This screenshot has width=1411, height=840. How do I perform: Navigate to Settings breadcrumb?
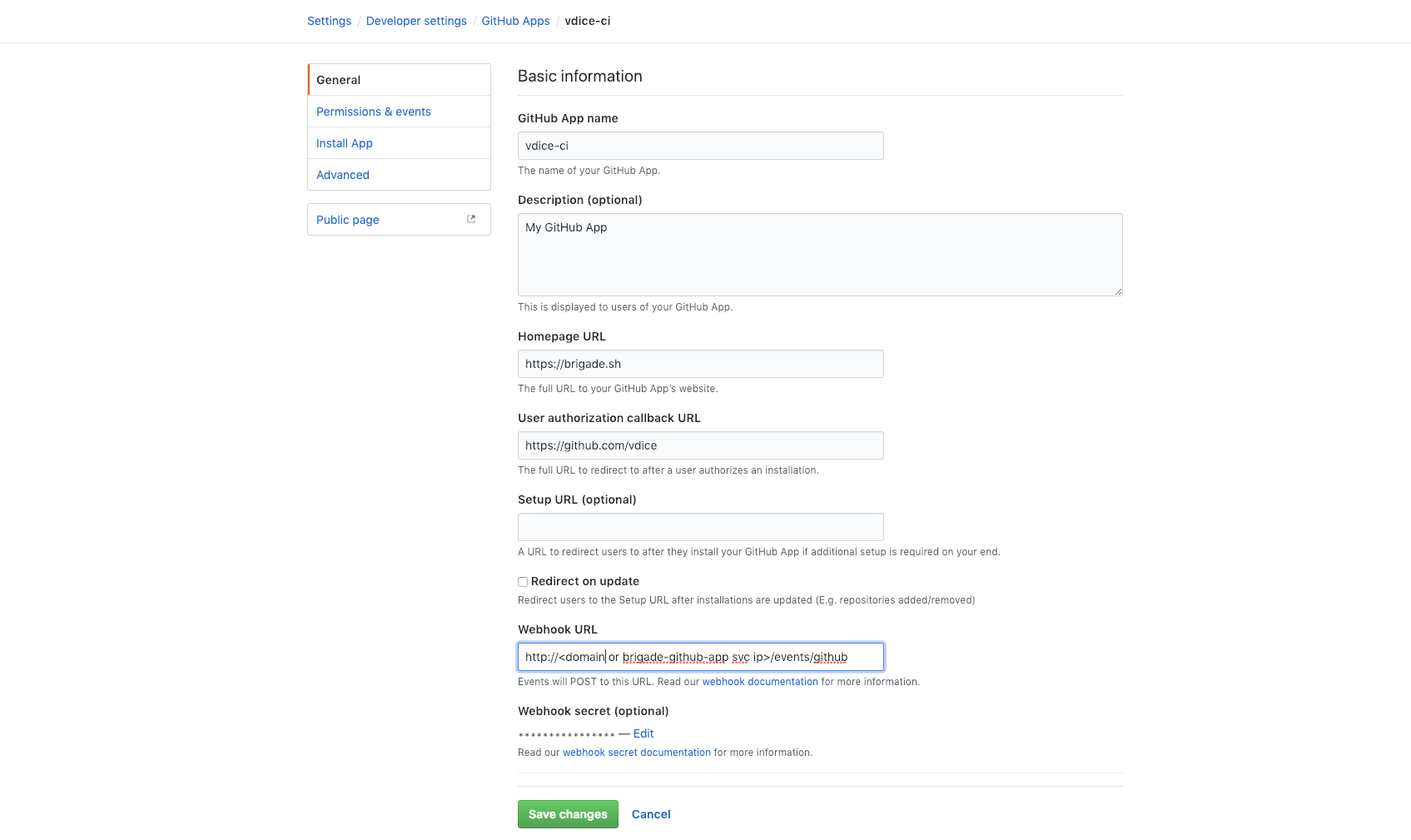(x=329, y=21)
